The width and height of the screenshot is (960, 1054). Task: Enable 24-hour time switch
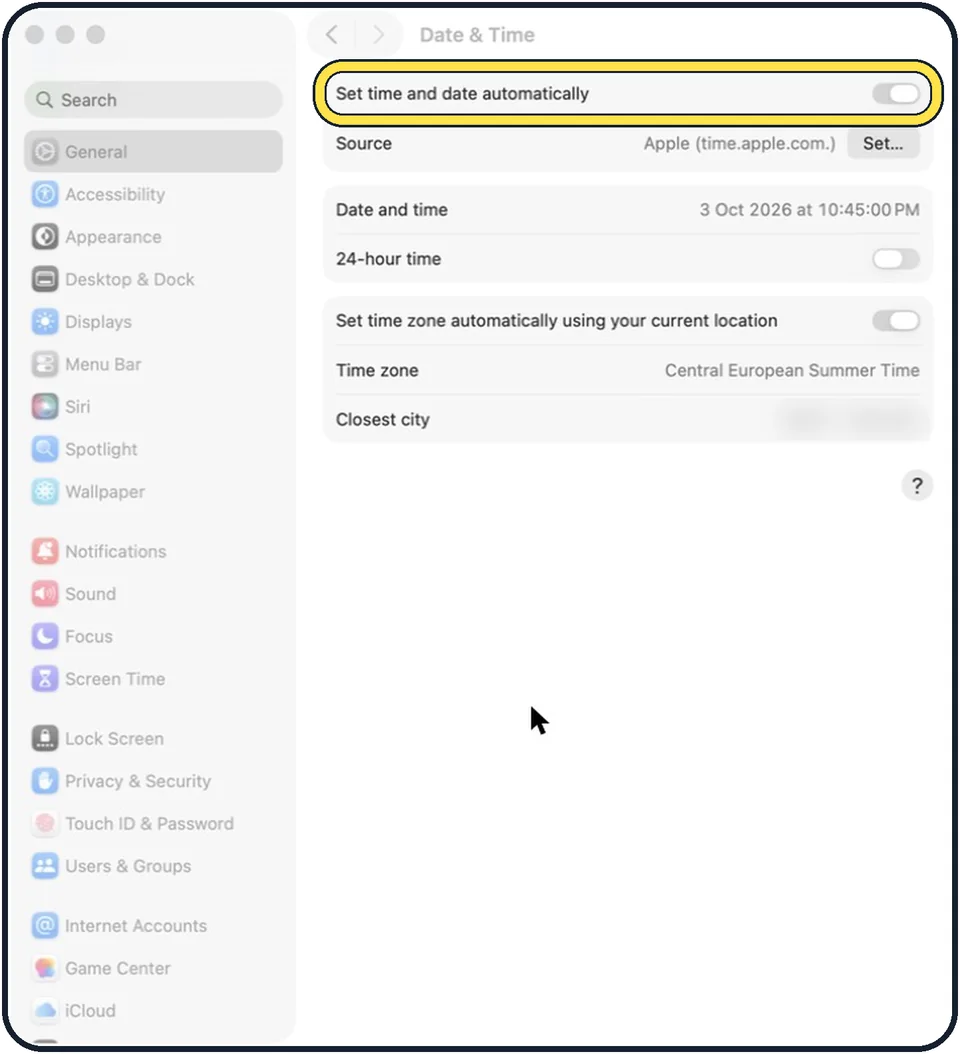[x=896, y=259]
